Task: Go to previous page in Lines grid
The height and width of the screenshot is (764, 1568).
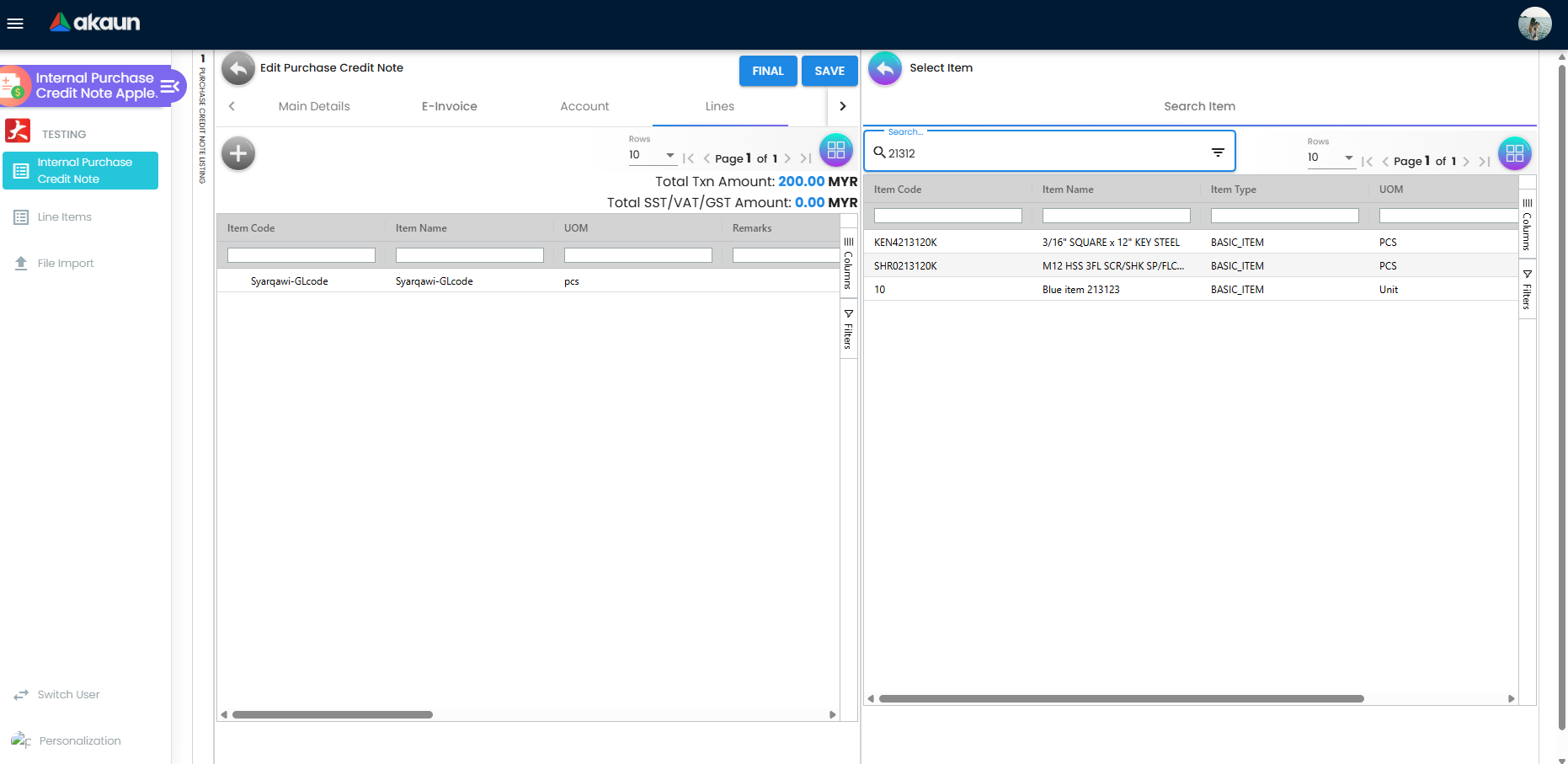Action: [x=707, y=158]
